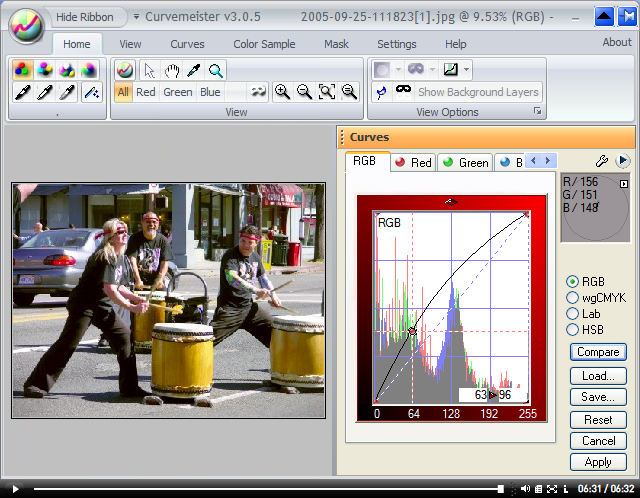Click the Compare button
Screen dimensions: 640x498
[x=598, y=352]
